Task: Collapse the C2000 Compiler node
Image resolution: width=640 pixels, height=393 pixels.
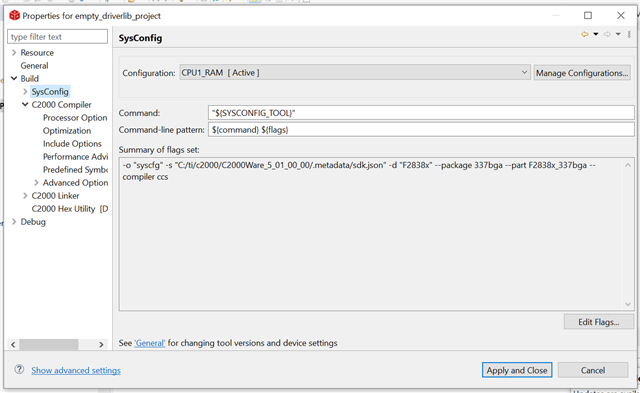Action: [x=25, y=104]
